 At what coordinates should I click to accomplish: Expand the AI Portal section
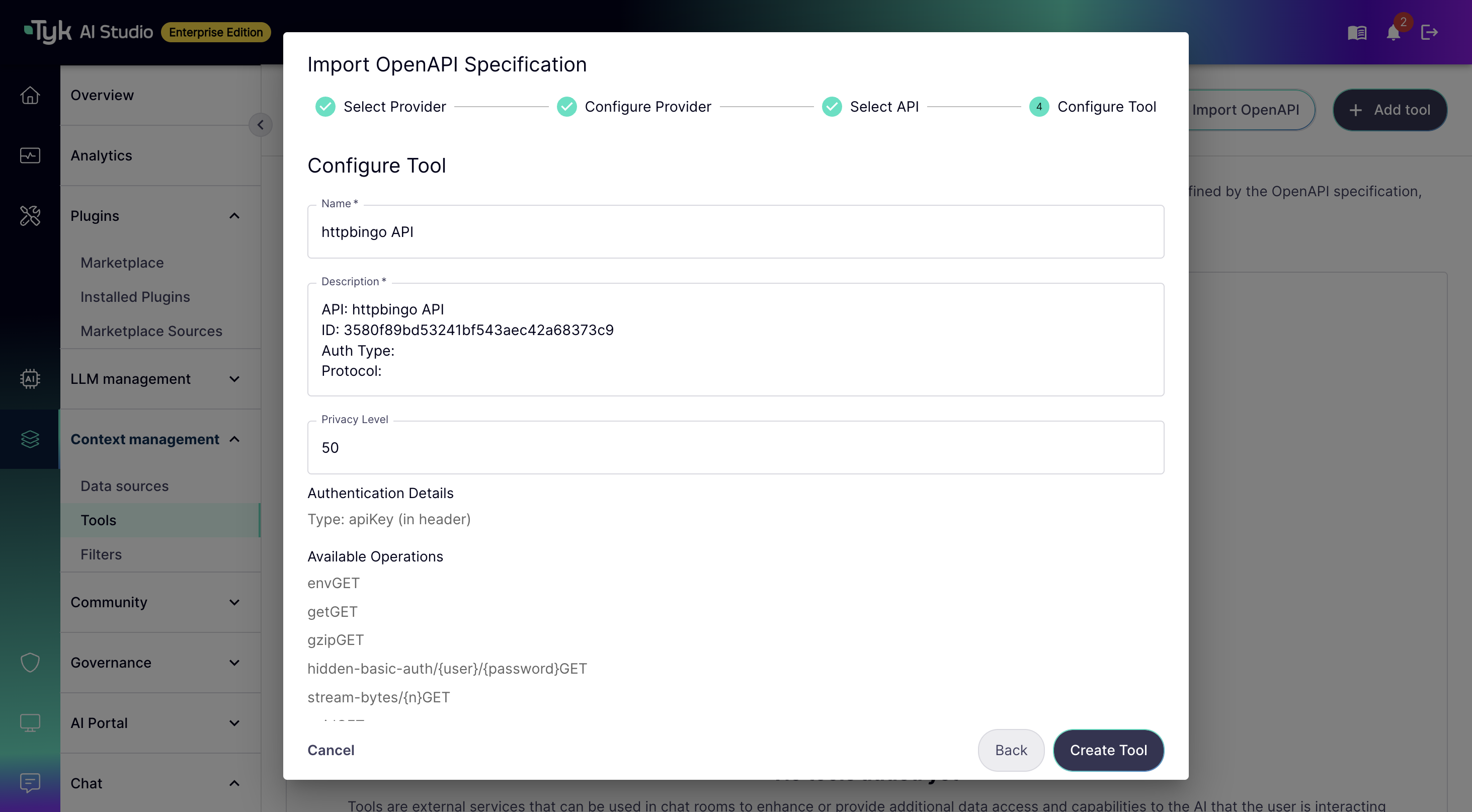tap(234, 723)
